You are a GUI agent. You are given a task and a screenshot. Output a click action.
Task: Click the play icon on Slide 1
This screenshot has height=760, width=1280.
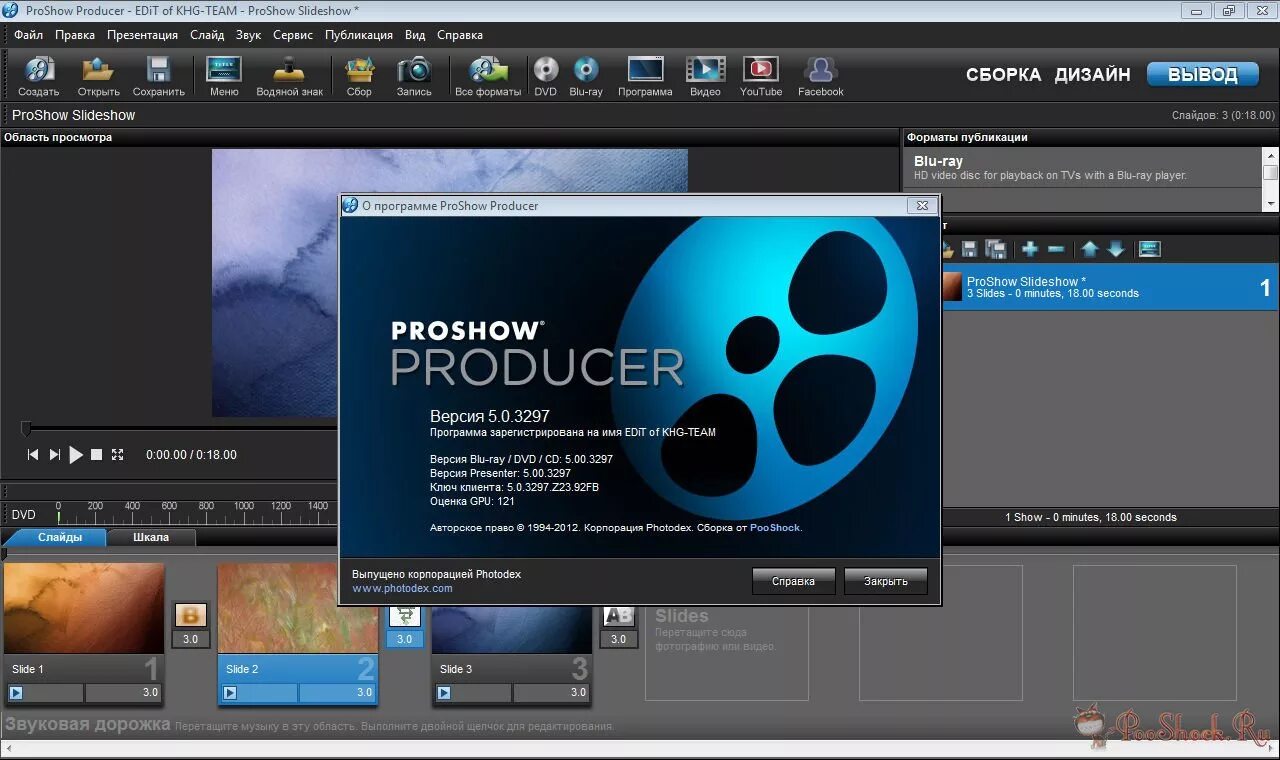point(16,692)
